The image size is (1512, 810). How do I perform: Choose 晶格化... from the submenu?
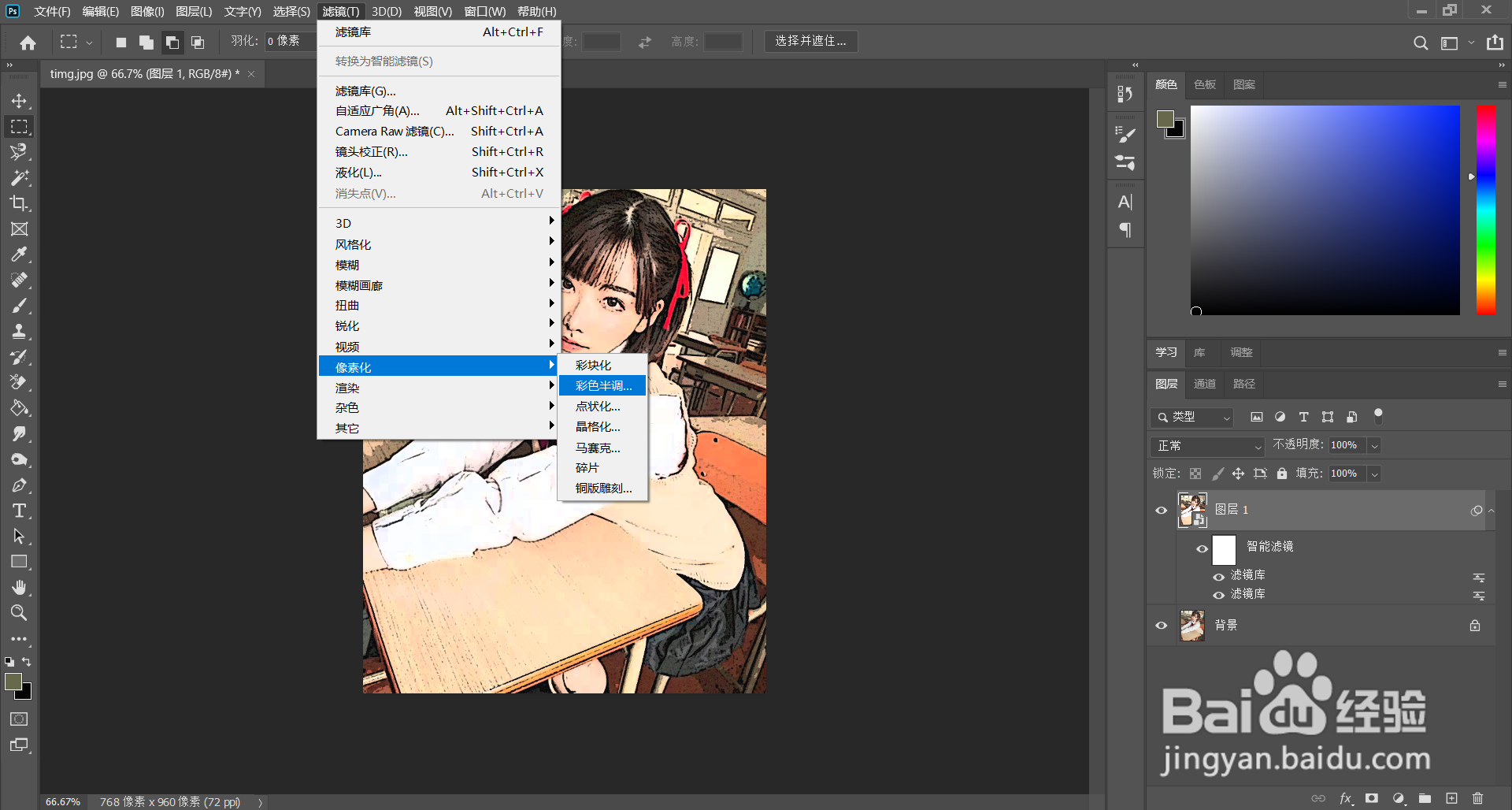click(x=602, y=426)
